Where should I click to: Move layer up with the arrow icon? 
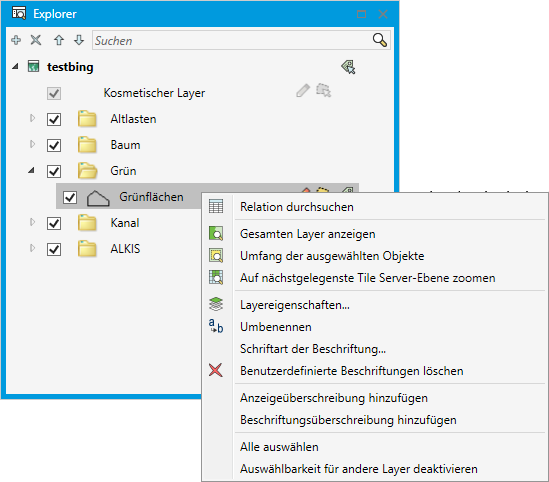59,40
